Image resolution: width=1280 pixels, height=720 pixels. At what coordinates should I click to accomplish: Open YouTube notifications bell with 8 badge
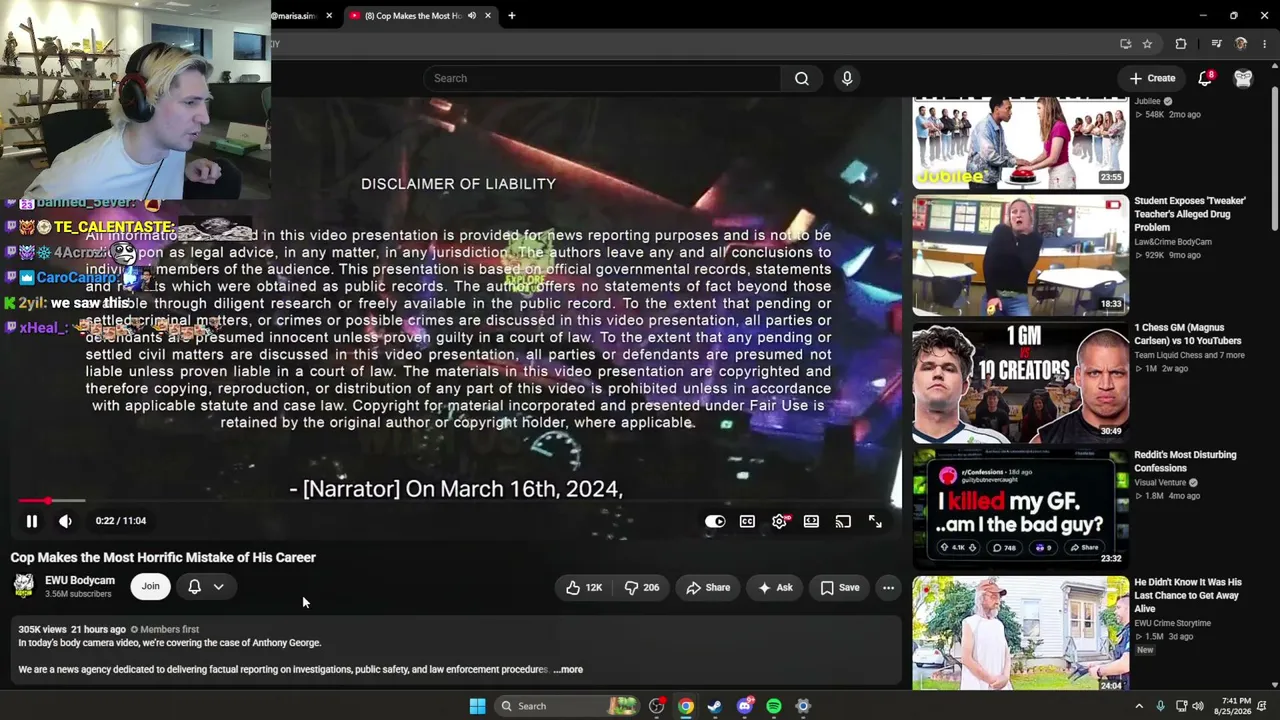1205,78
